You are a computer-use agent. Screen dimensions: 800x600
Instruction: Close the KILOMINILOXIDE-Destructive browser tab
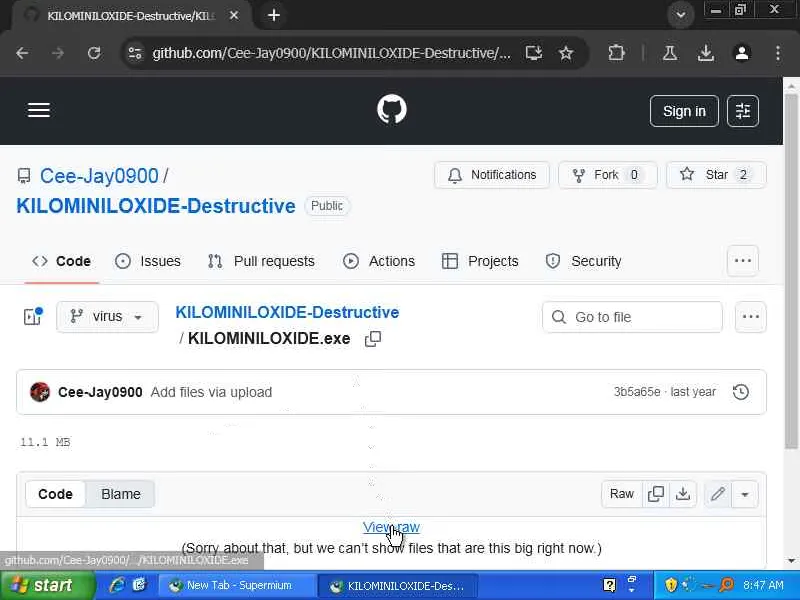coord(234,15)
